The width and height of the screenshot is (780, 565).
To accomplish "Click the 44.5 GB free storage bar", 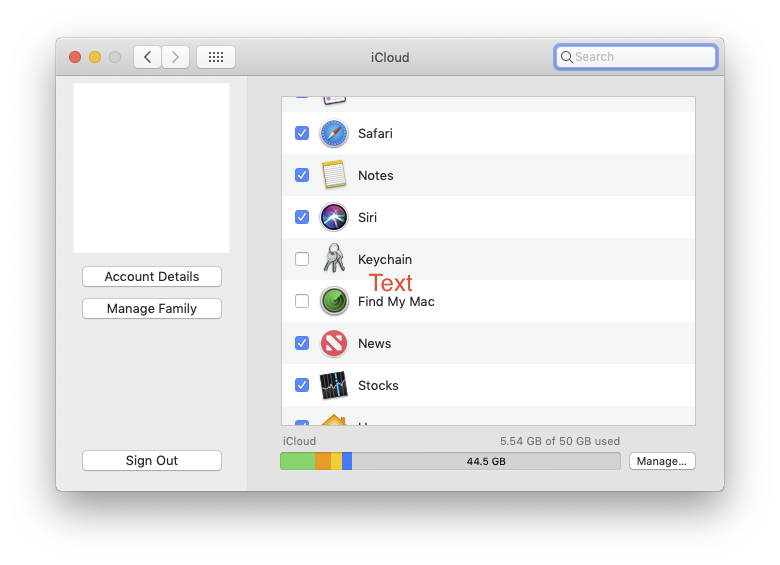I will (x=486, y=461).
